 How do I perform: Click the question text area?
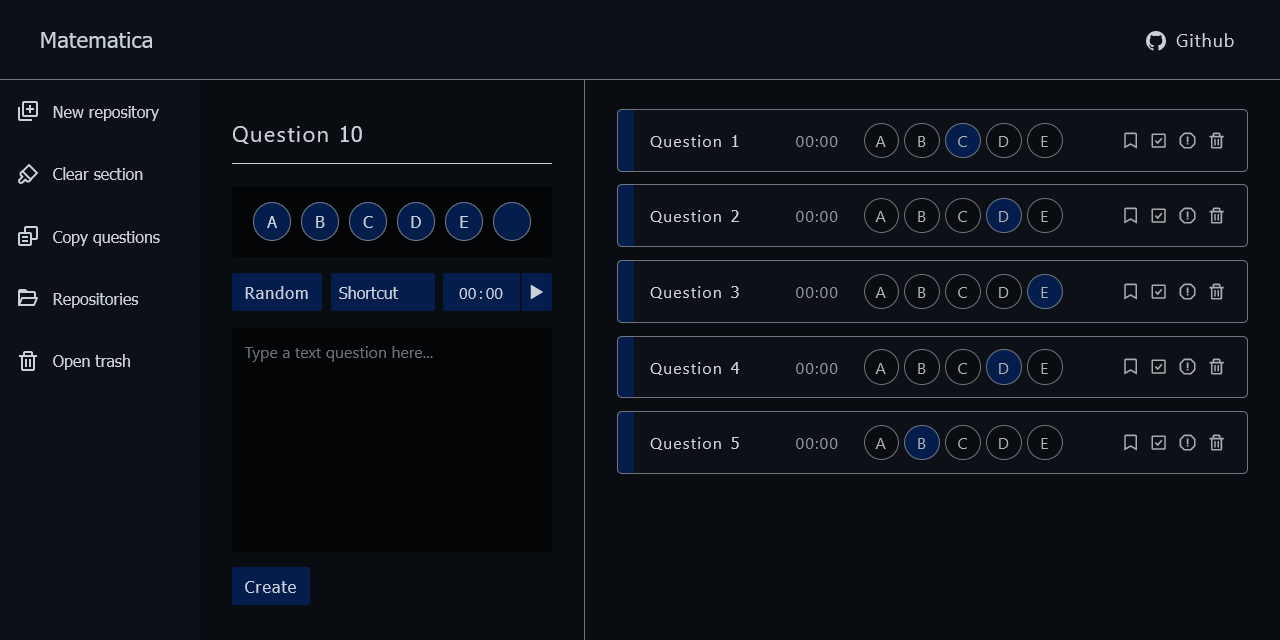coord(391,440)
